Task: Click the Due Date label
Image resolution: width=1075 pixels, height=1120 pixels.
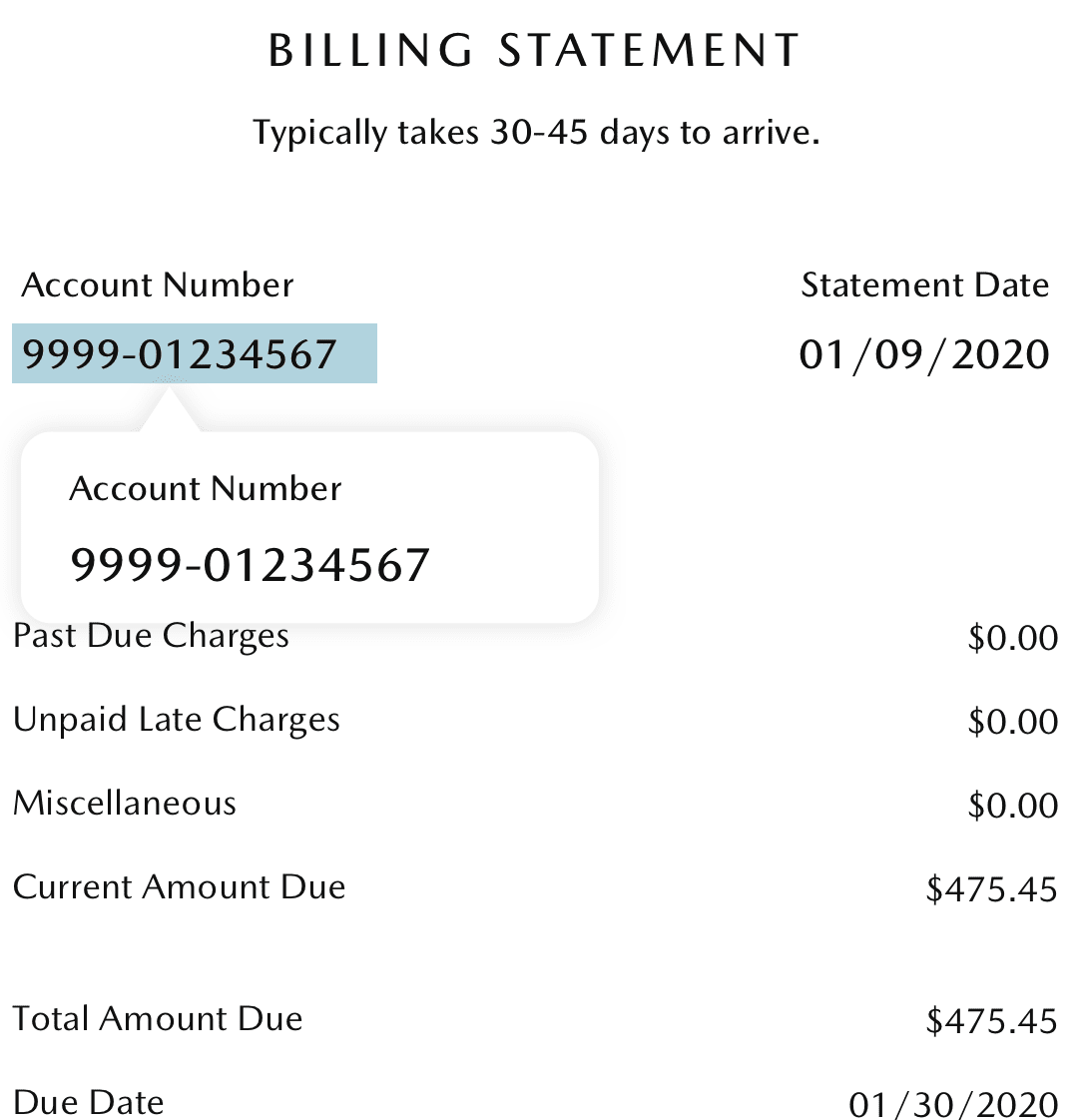Action: [89, 1103]
